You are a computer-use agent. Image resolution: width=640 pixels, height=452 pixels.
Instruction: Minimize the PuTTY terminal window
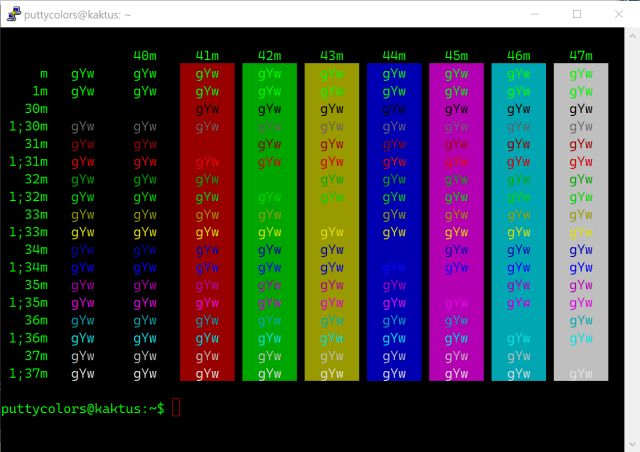(531, 14)
